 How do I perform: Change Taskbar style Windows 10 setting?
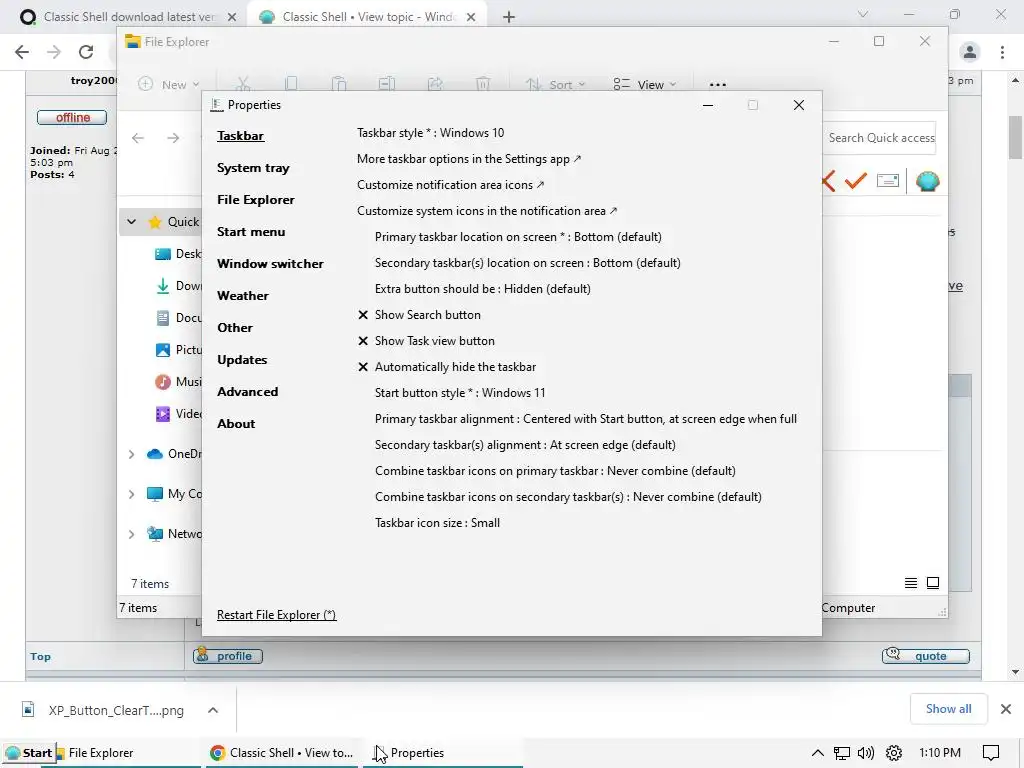click(x=430, y=133)
